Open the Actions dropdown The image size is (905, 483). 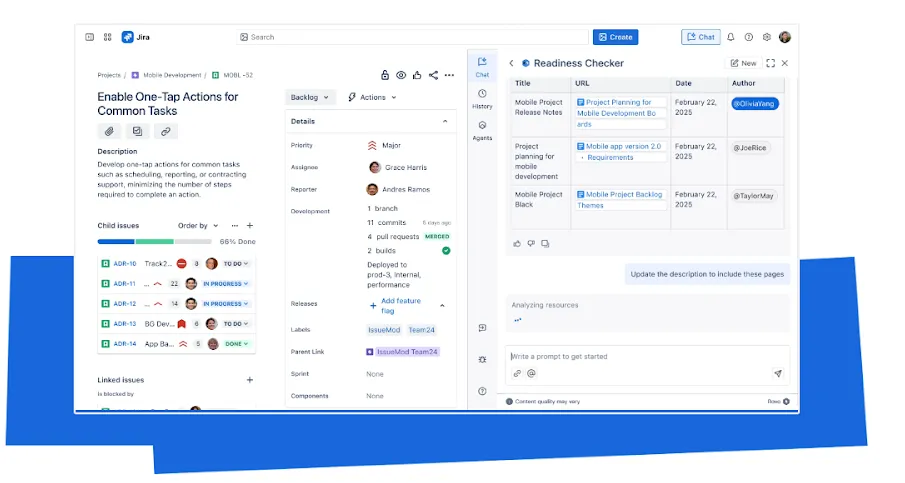pyautogui.click(x=372, y=98)
